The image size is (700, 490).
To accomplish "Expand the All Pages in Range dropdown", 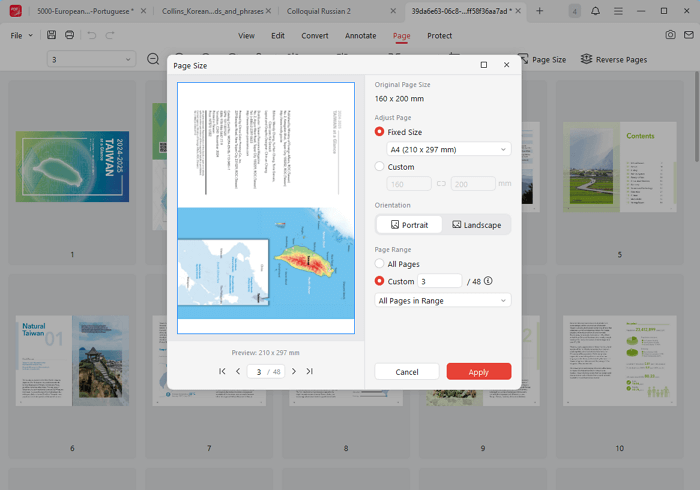I will click(x=443, y=300).
